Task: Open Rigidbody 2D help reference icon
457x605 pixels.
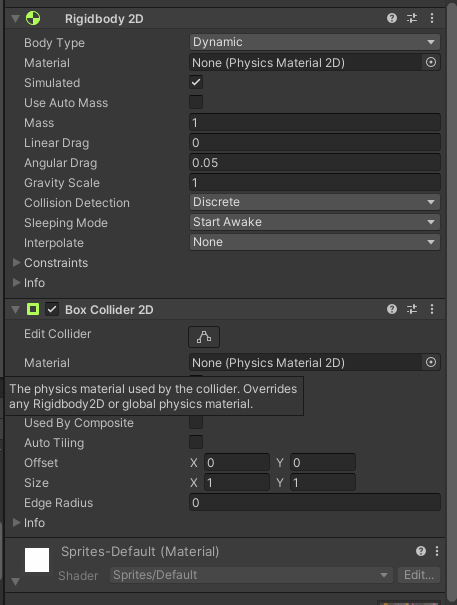Action: tap(392, 18)
